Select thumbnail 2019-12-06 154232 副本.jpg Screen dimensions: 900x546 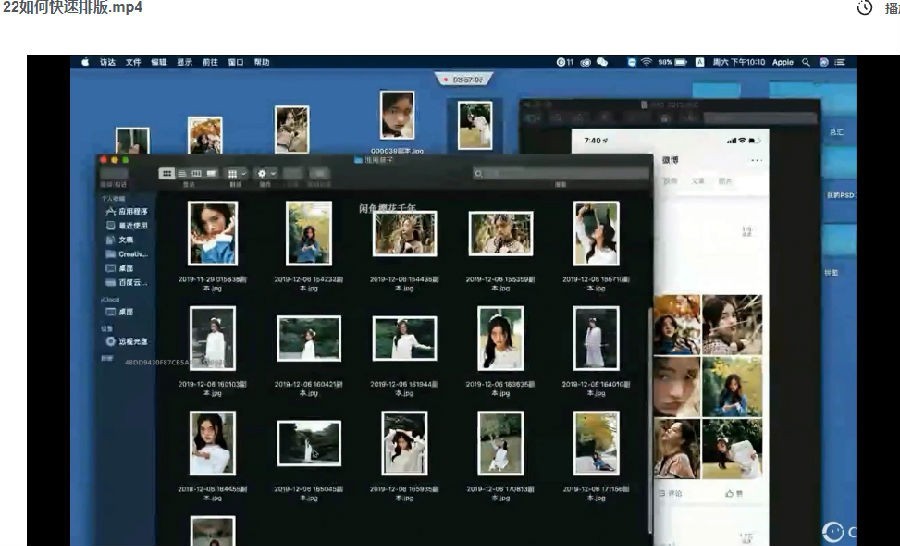click(x=309, y=233)
